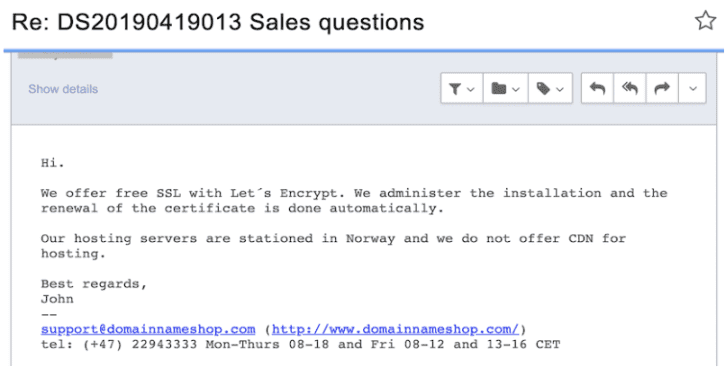Click the move-to-folder icon
726x369 pixels.
[x=499, y=88]
